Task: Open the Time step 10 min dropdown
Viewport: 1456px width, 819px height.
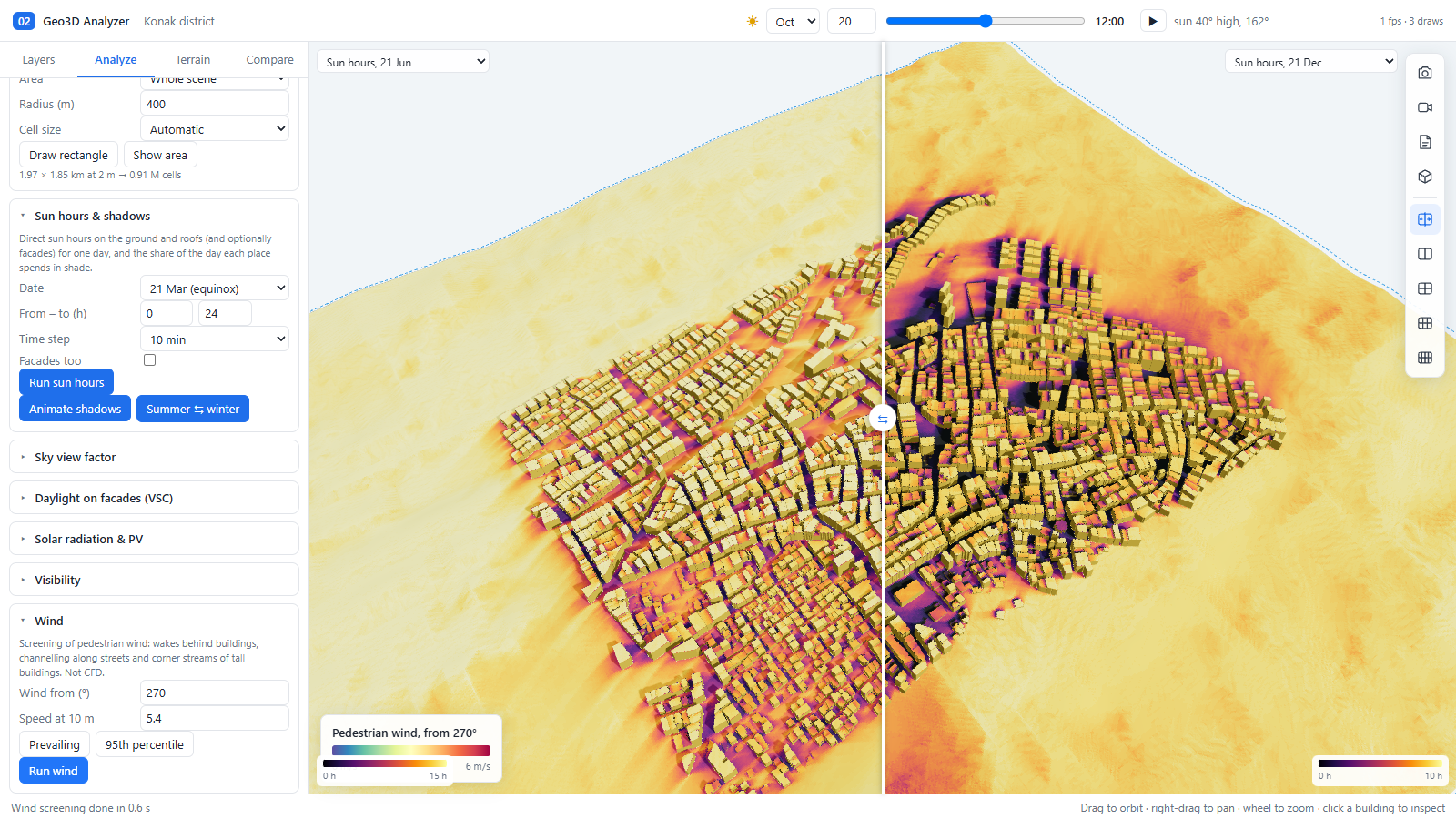Action: click(x=215, y=339)
